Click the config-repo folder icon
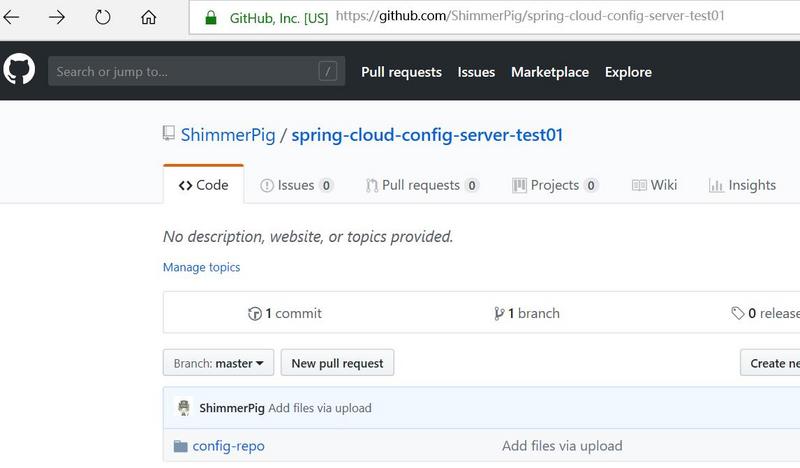The width and height of the screenshot is (800, 468). coord(180,446)
